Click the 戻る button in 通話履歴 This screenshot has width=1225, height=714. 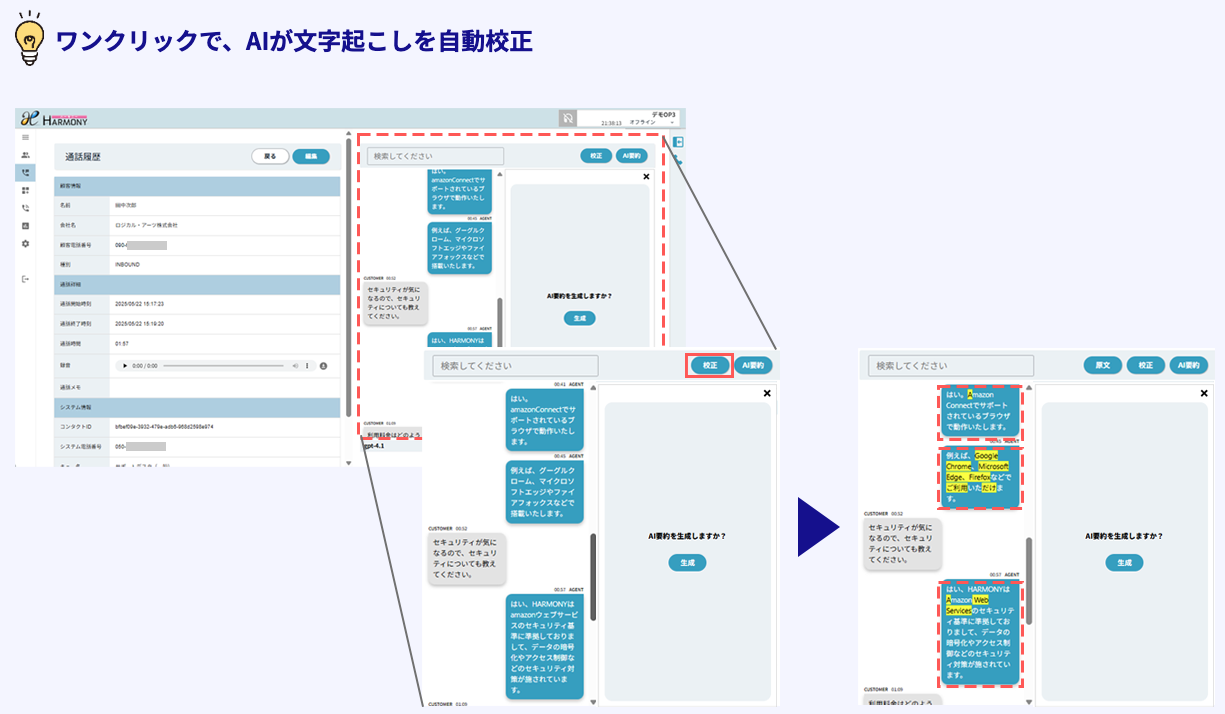coord(270,156)
